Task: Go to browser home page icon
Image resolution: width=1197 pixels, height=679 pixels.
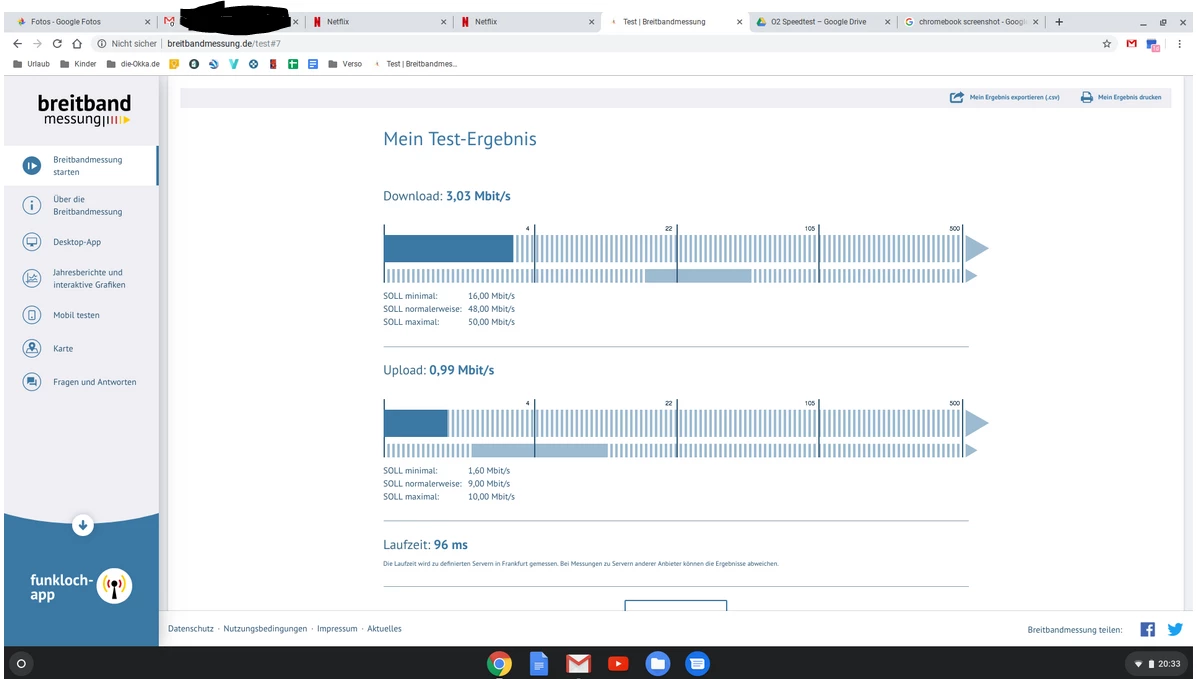Action: [76, 44]
